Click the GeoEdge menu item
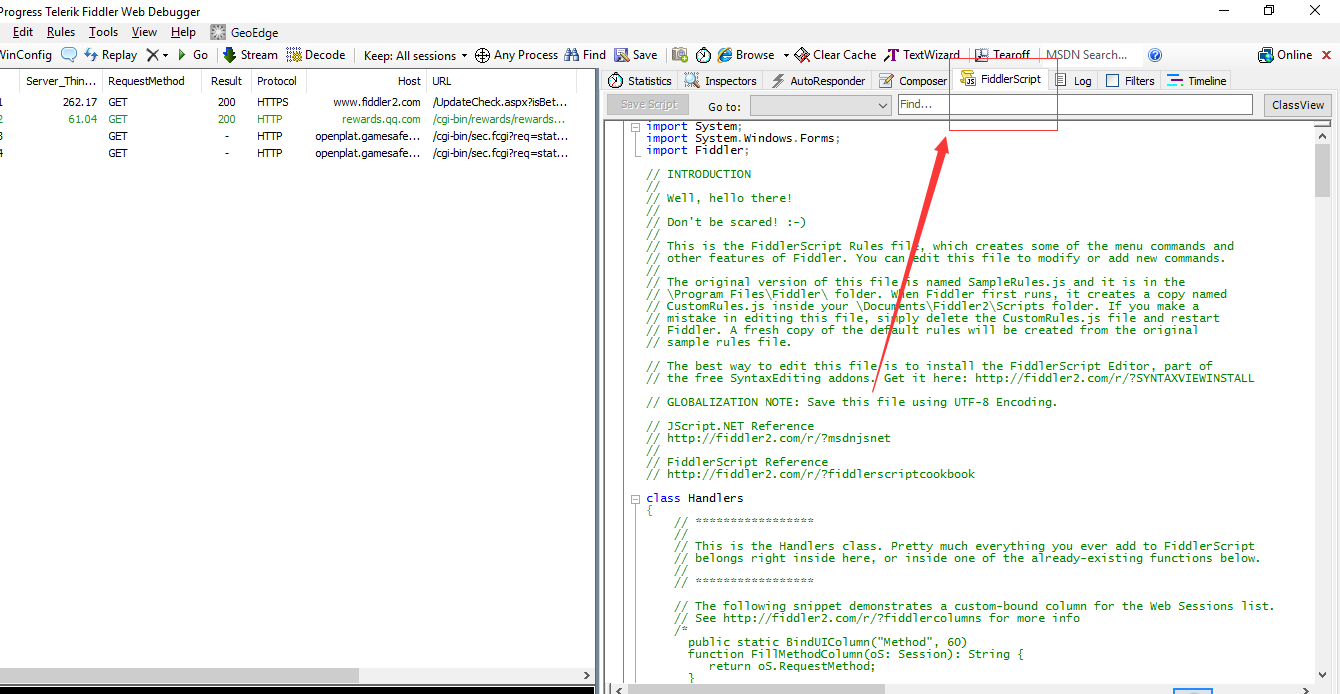The image size is (1340, 694). coord(244,32)
